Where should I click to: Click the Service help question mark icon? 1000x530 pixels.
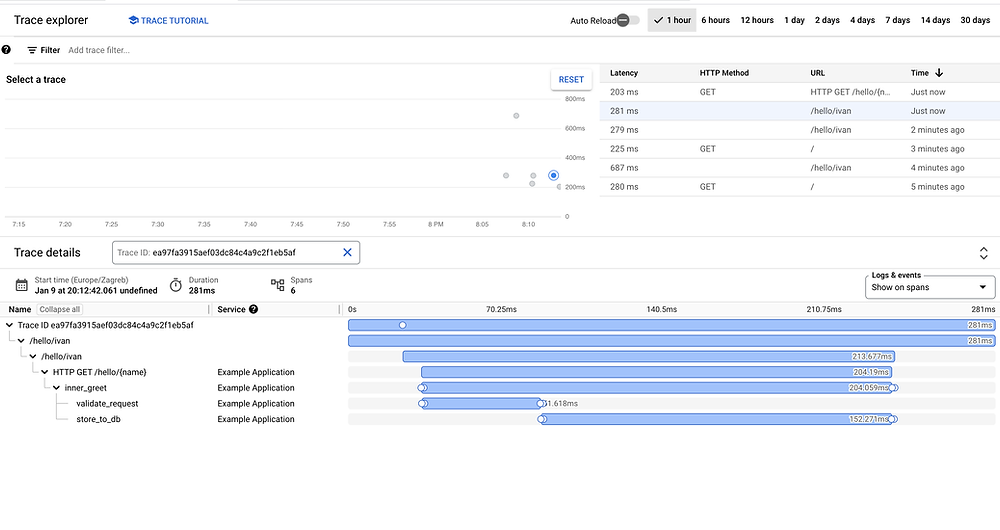point(253,309)
